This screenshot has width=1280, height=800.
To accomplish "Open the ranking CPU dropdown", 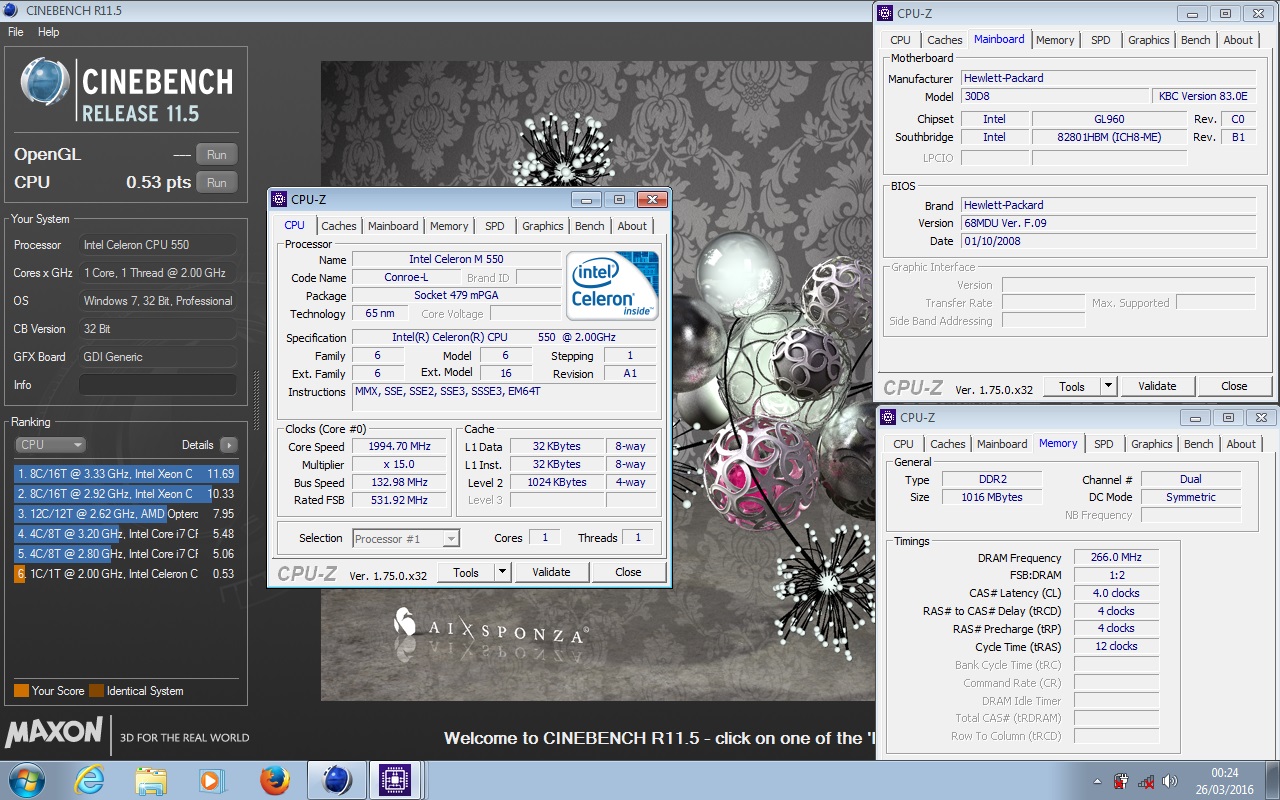I will click(x=50, y=445).
